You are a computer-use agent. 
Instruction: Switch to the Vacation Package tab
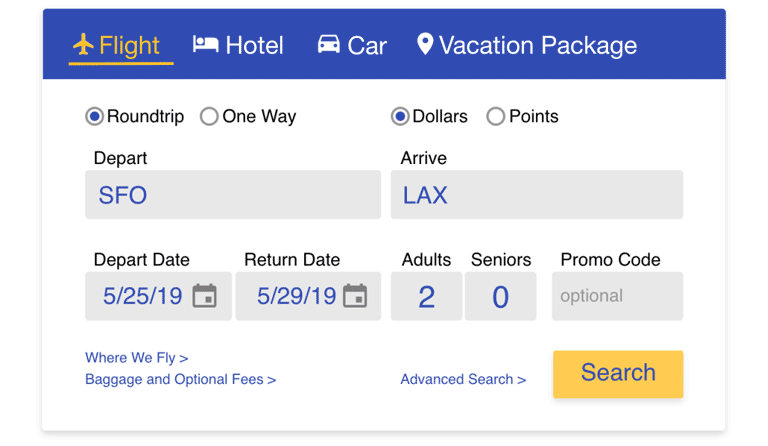[x=527, y=45]
